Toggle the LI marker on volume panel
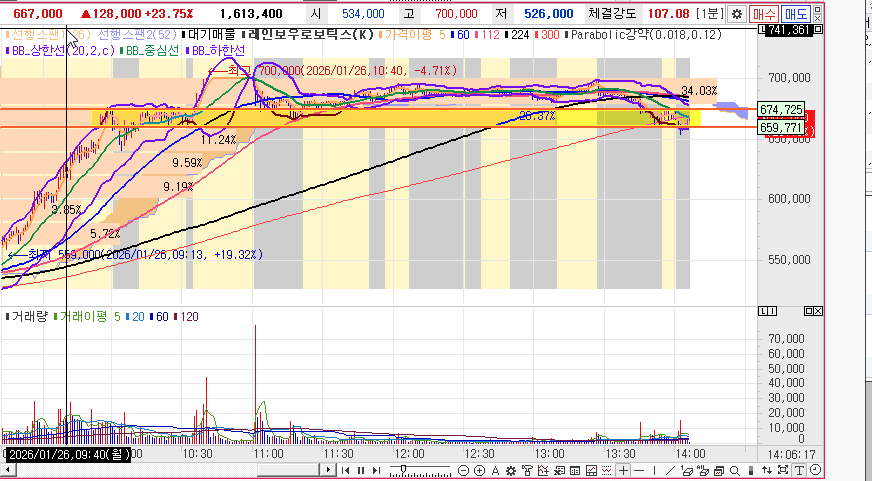This screenshot has height=481, width=872. 768,313
